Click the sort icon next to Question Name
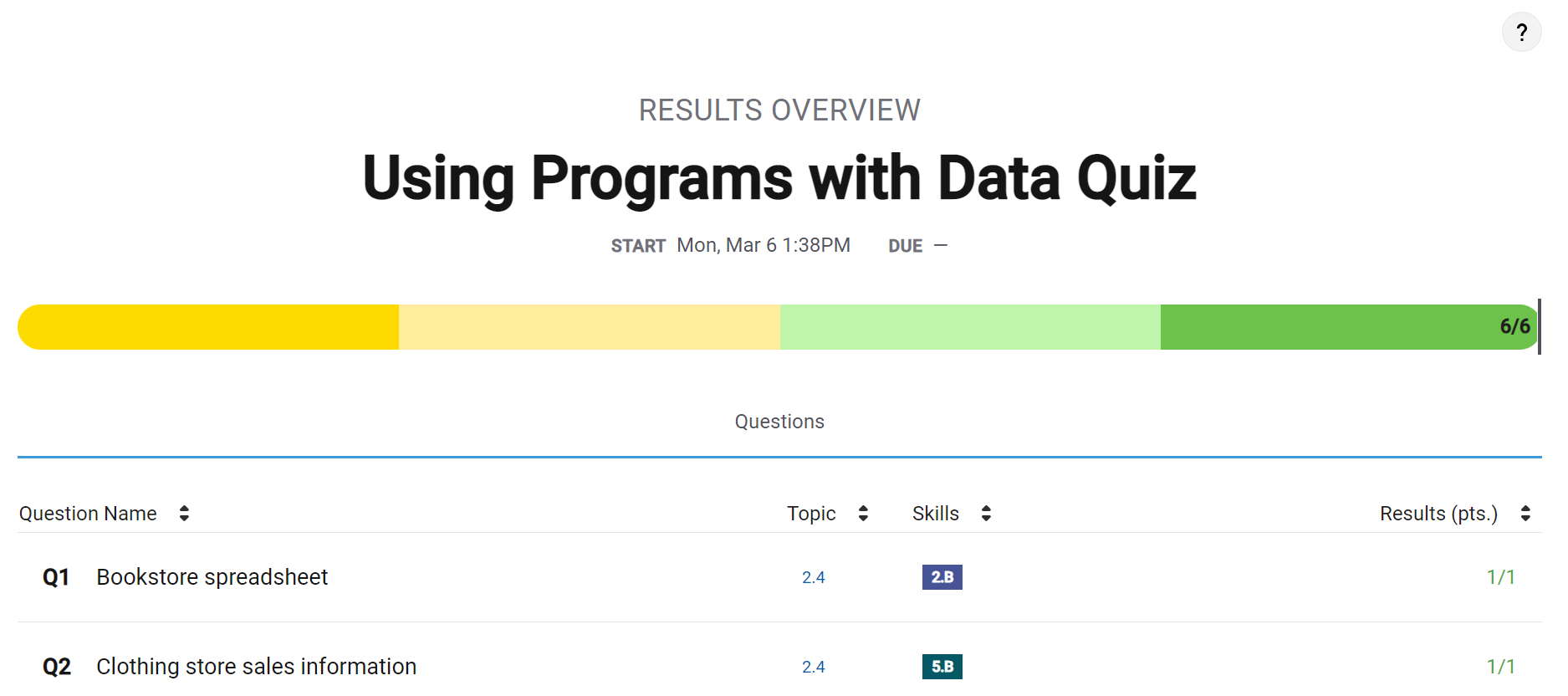The width and height of the screenshot is (1568, 696). click(183, 513)
